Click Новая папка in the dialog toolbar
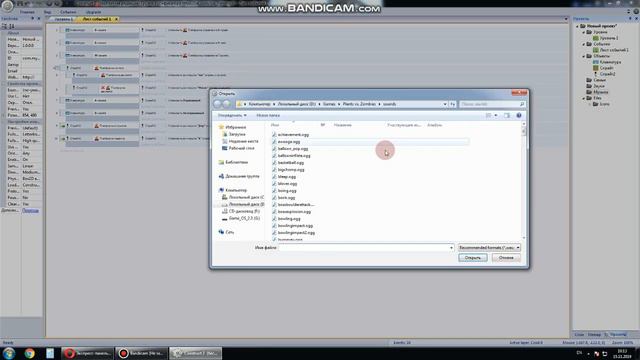The image size is (640, 360). (268, 116)
